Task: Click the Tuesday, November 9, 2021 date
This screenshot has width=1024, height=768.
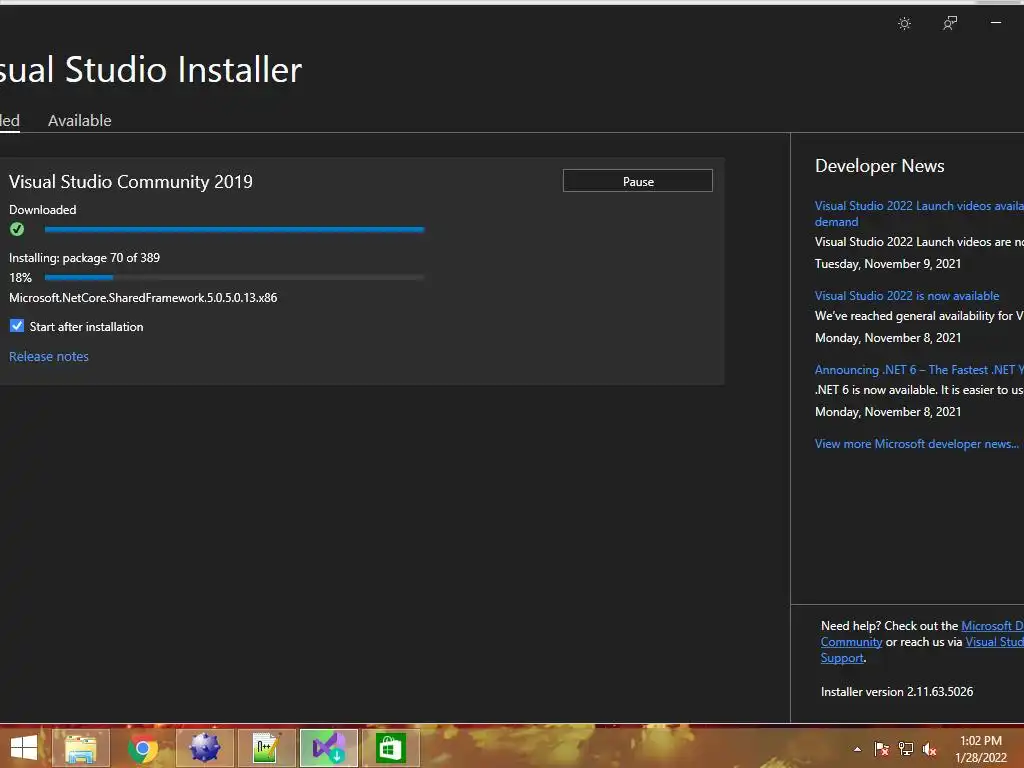Action: [x=888, y=264]
